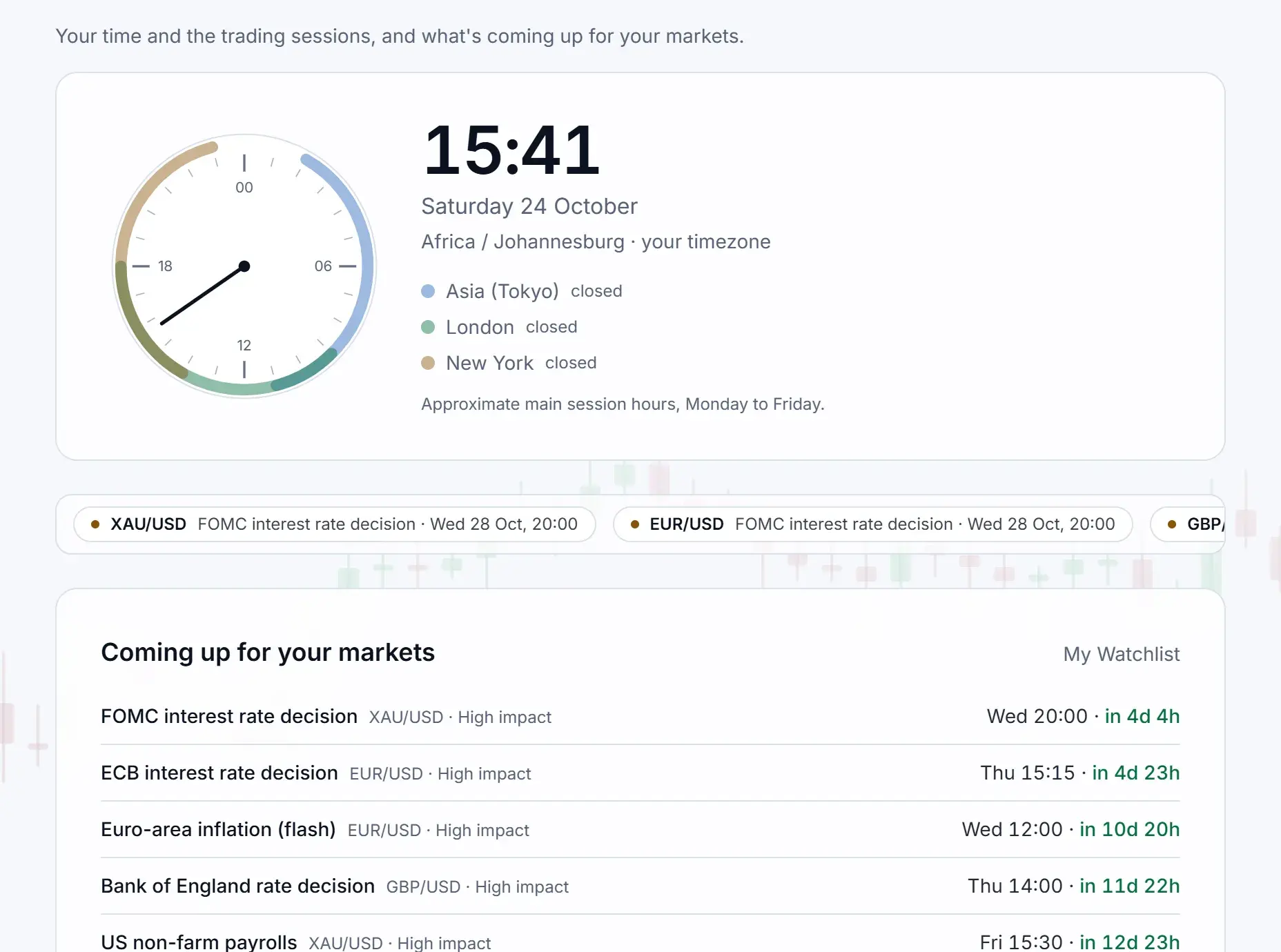Viewport: 1281px width, 952px height.
Task: Click the blue Asia (Tokyo) session dot
Action: (x=428, y=291)
